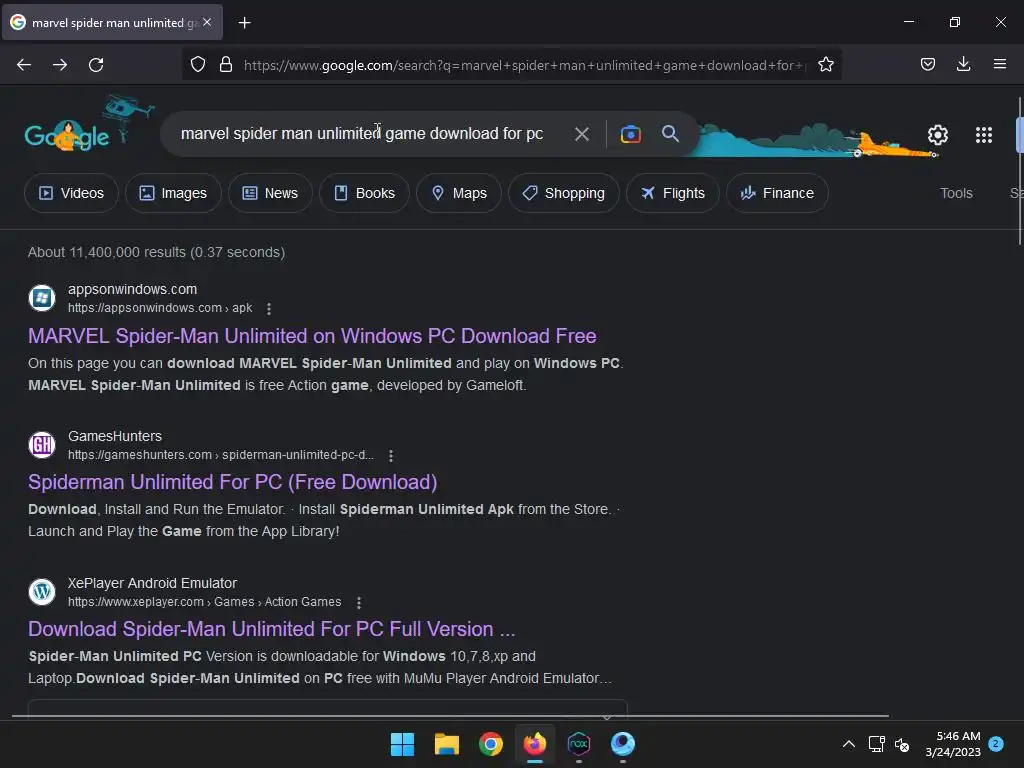Screen dimensions: 1024x768
Task: Open the notification count badge
Action: (x=996, y=744)
